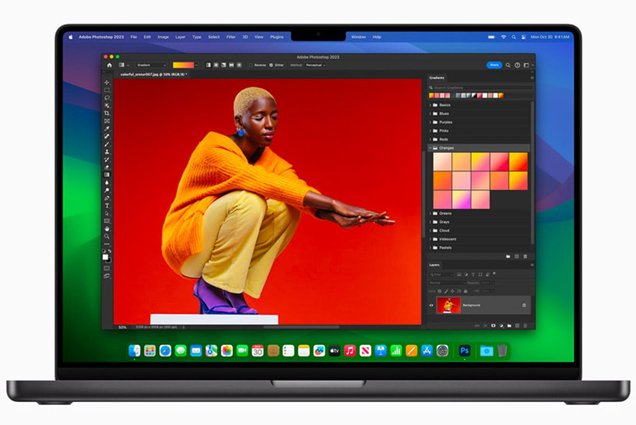Image resolution: width=636 pixels, height=425 pixels.
Task: Open the Trash in the Dock
Action: pos(502,350)
